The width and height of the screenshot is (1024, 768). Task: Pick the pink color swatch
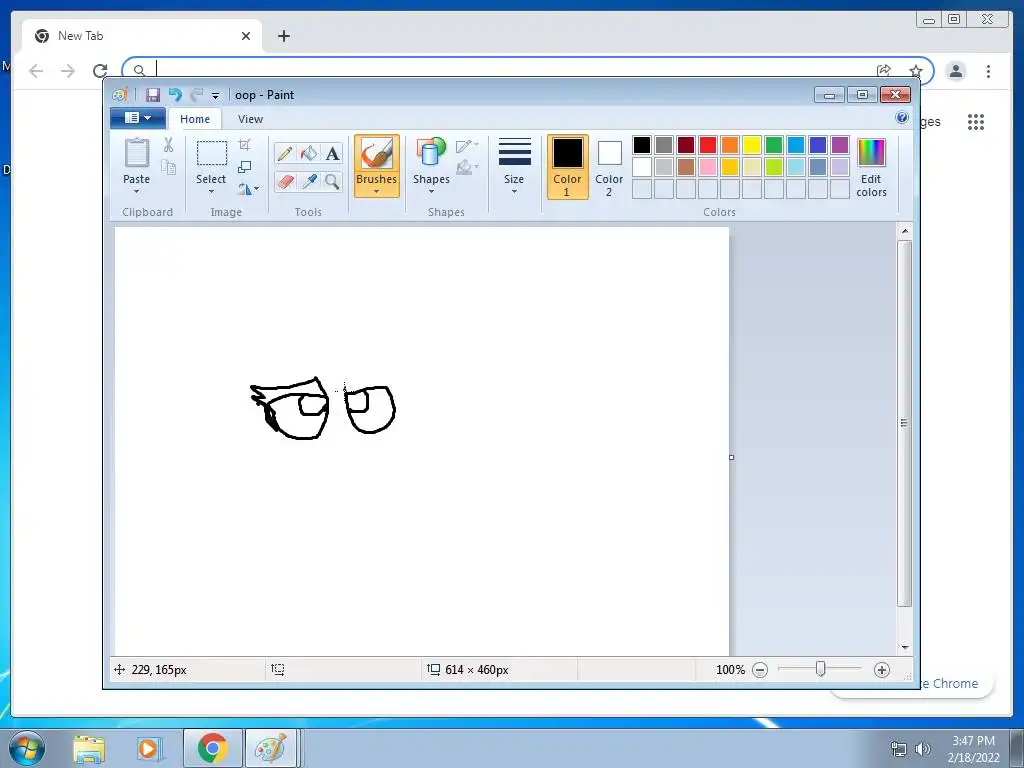[x=708, y=167]
